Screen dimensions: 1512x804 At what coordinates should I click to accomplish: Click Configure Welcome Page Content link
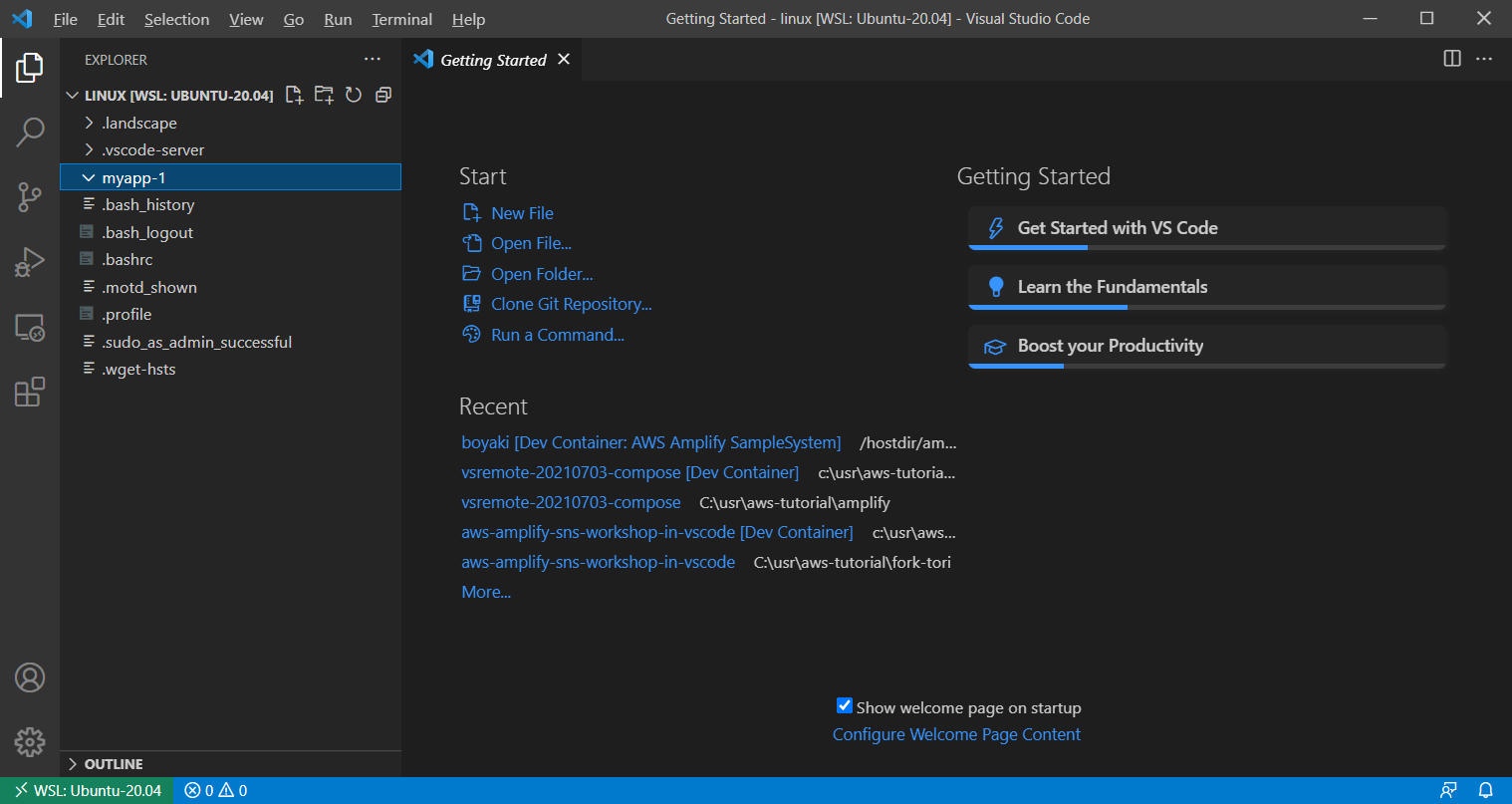click(x=955, y=734)
